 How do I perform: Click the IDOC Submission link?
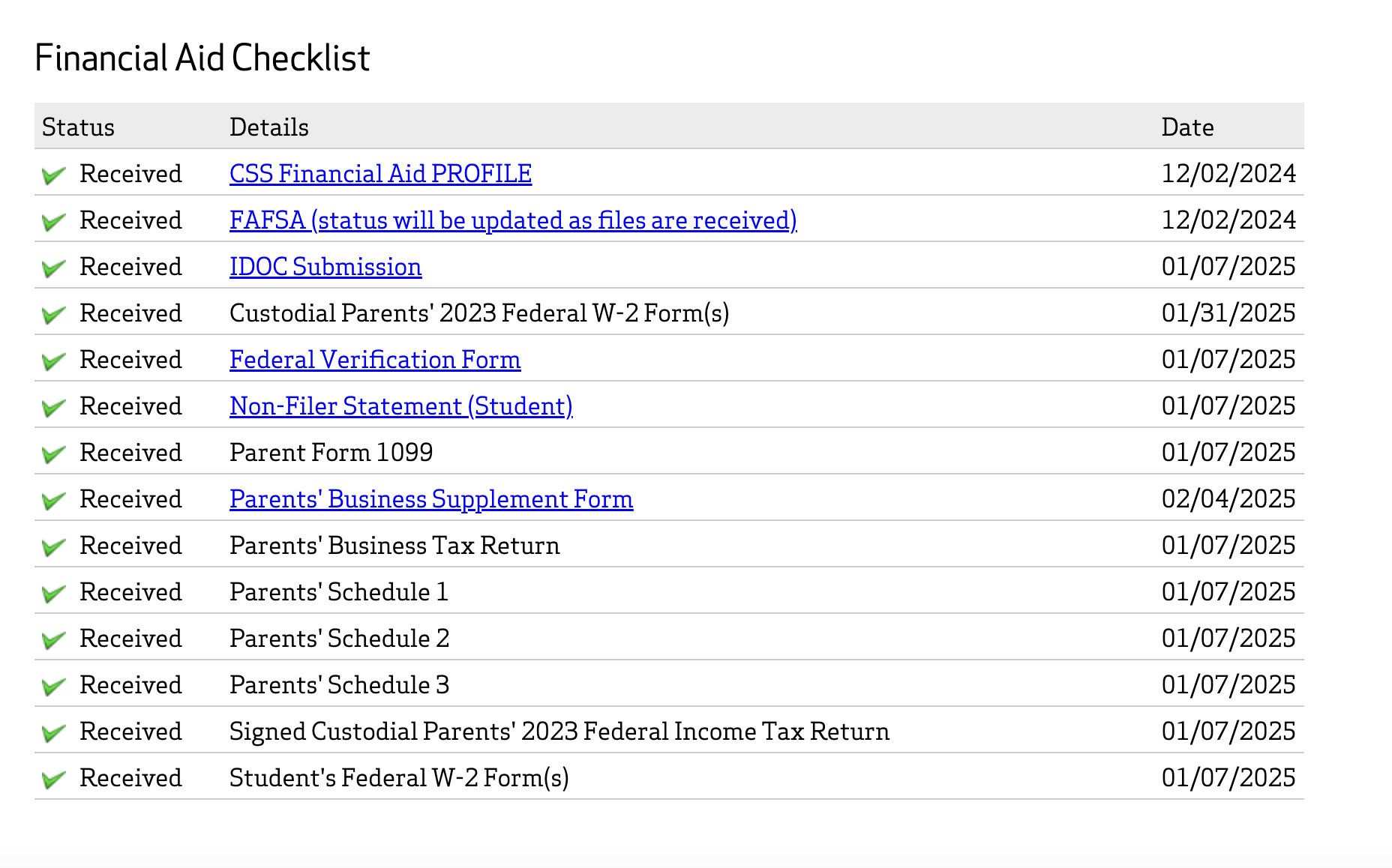(x=325, y=267)
